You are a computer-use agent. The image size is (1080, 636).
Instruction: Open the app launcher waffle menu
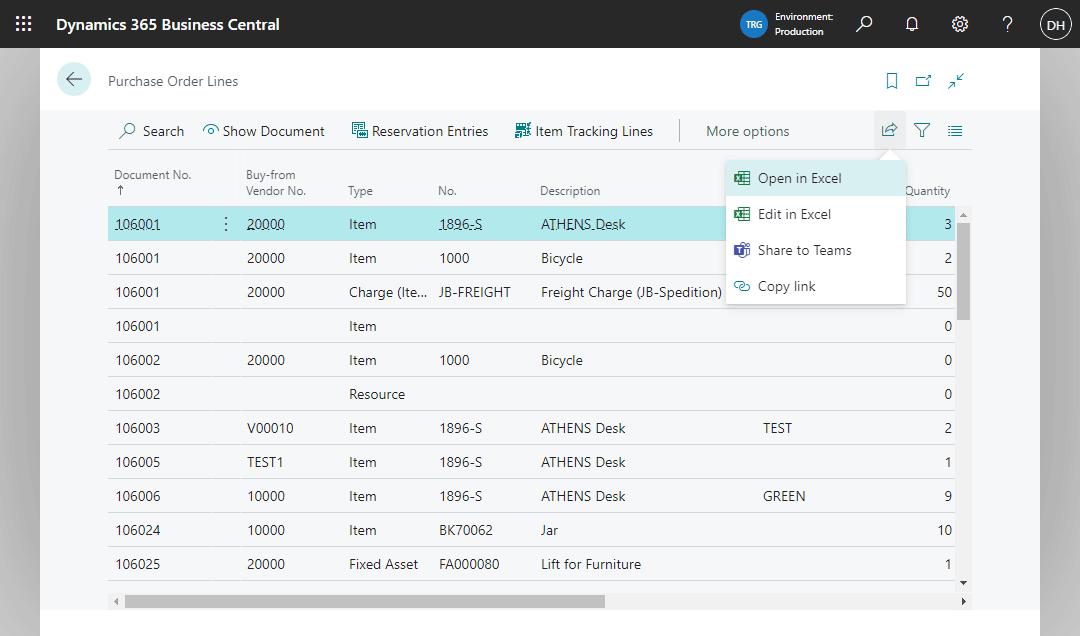23,24
